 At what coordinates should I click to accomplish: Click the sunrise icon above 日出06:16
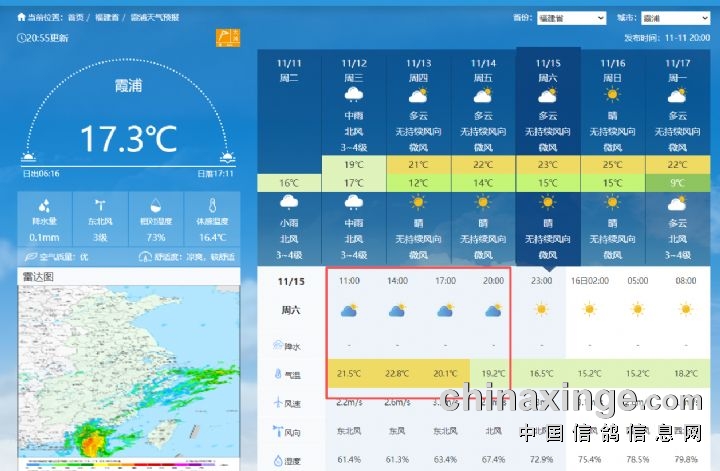[x=29, y=157]
